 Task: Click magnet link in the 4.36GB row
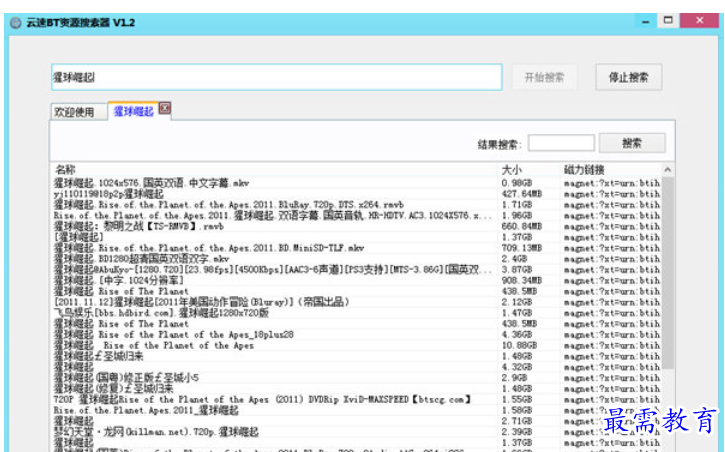pyautogui.click(x=612, y=335)
